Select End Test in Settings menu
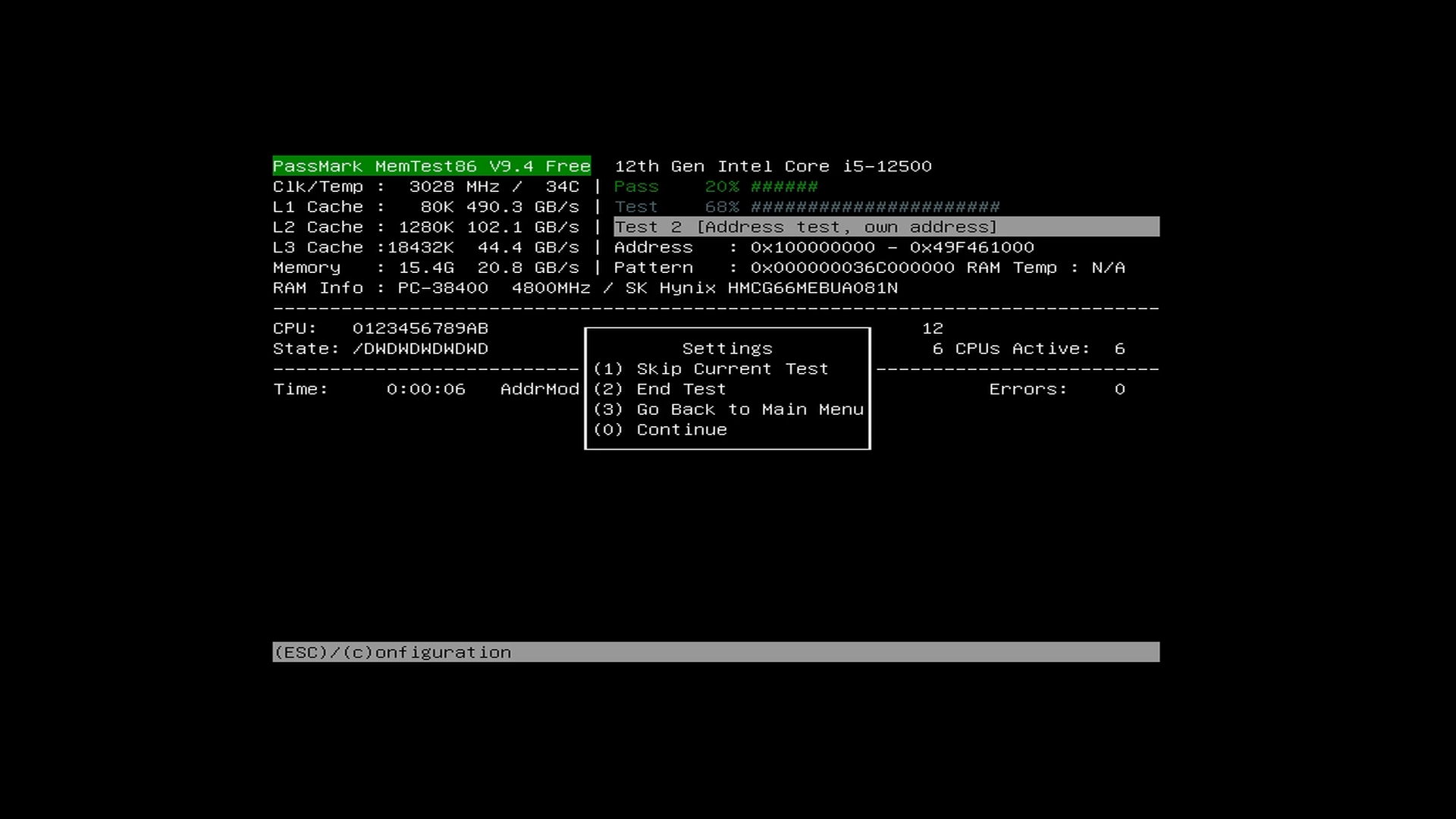Image resolution: width=1456 pixels, height=819 pixels. (679, 389)
